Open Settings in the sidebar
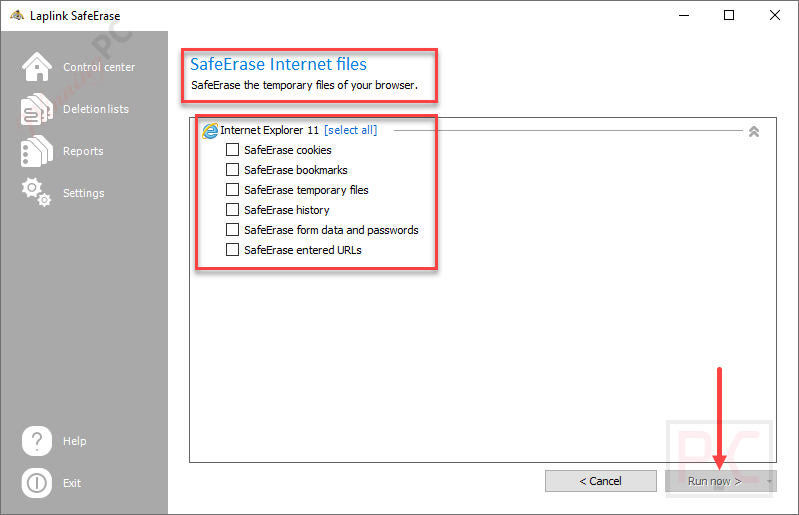Screen dimensions: 799x515 point(84,193)
